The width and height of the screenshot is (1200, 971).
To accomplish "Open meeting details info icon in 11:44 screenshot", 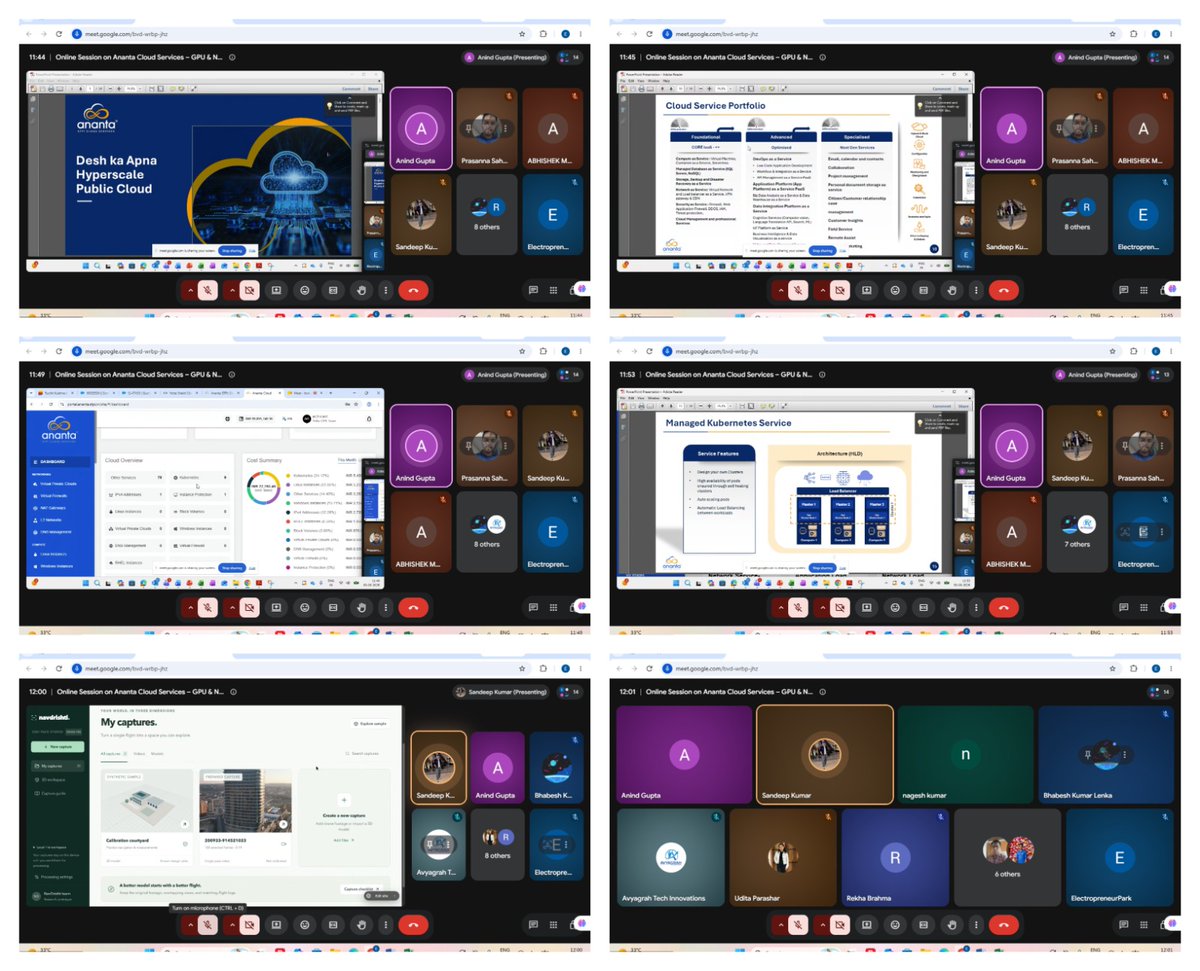I will [232, 57].
